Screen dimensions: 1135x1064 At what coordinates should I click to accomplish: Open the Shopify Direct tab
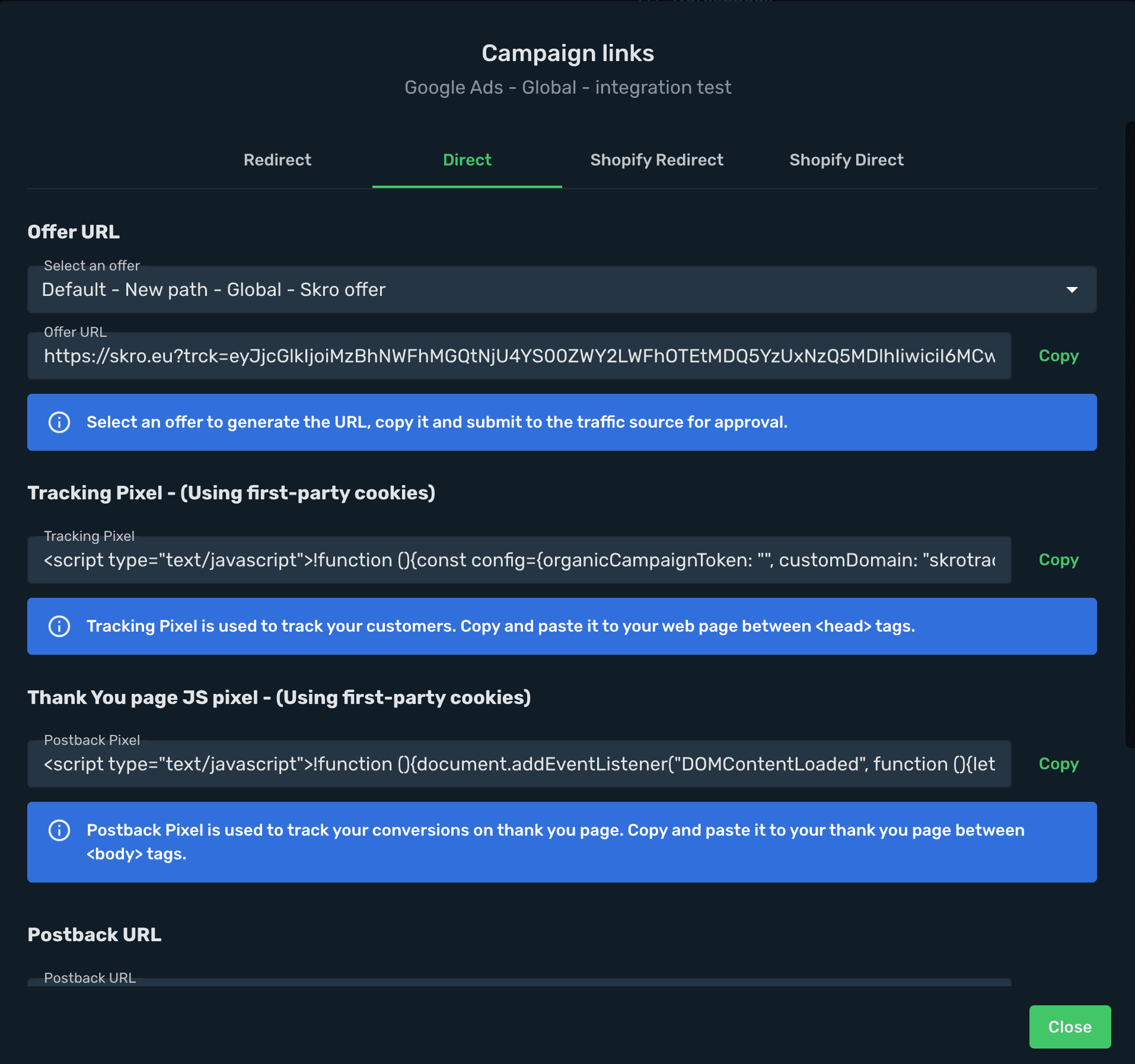point(847,160)
